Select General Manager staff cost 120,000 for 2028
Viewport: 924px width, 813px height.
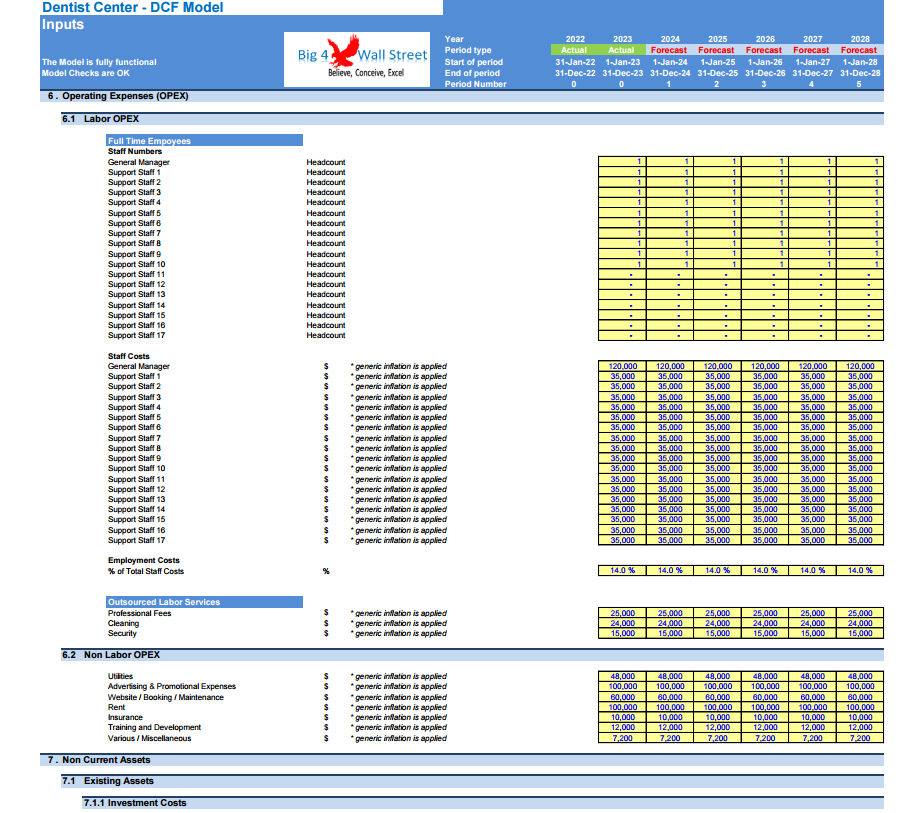(860, 366)
